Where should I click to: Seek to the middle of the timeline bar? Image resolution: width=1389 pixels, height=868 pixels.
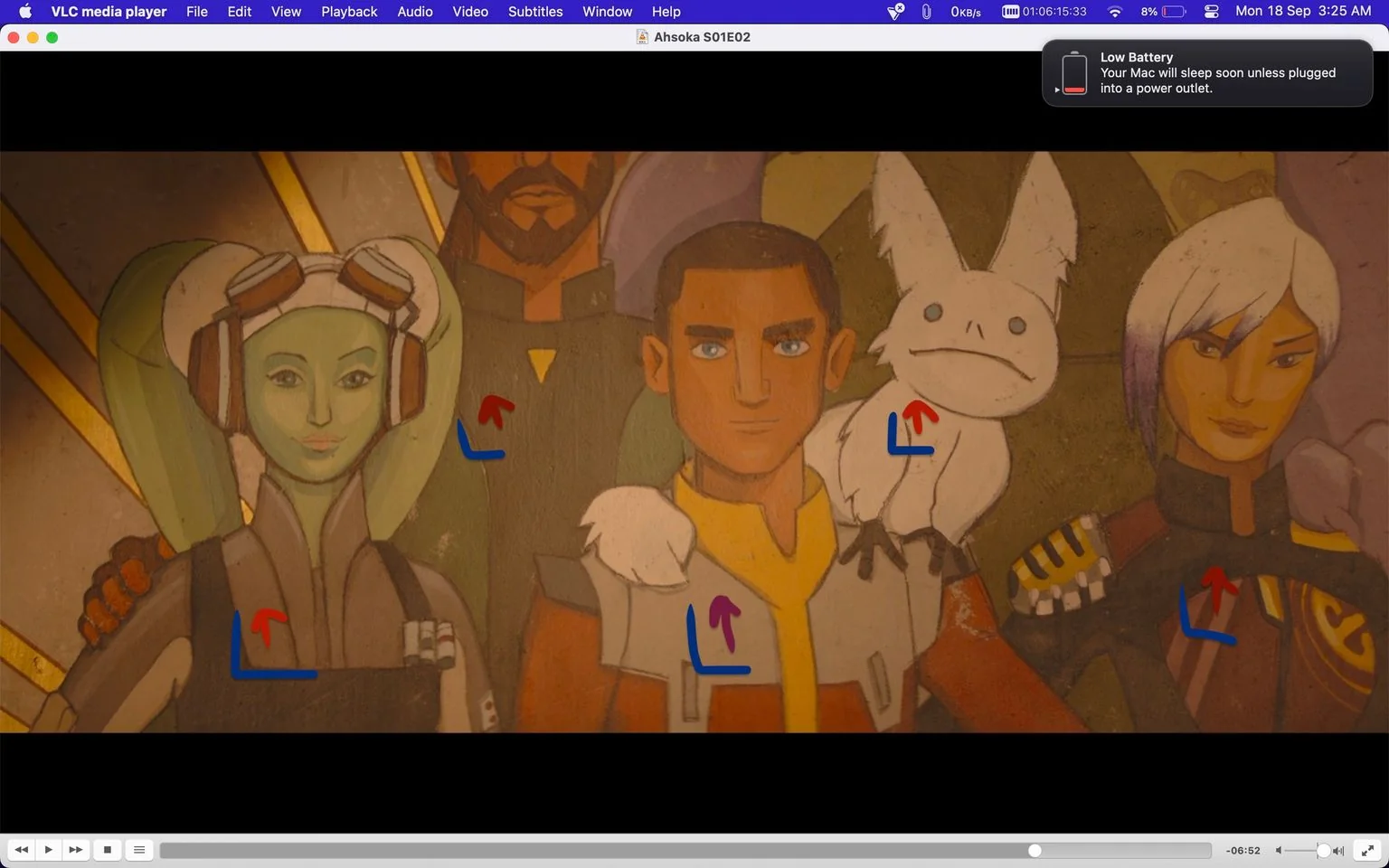[x=685, y=851]
